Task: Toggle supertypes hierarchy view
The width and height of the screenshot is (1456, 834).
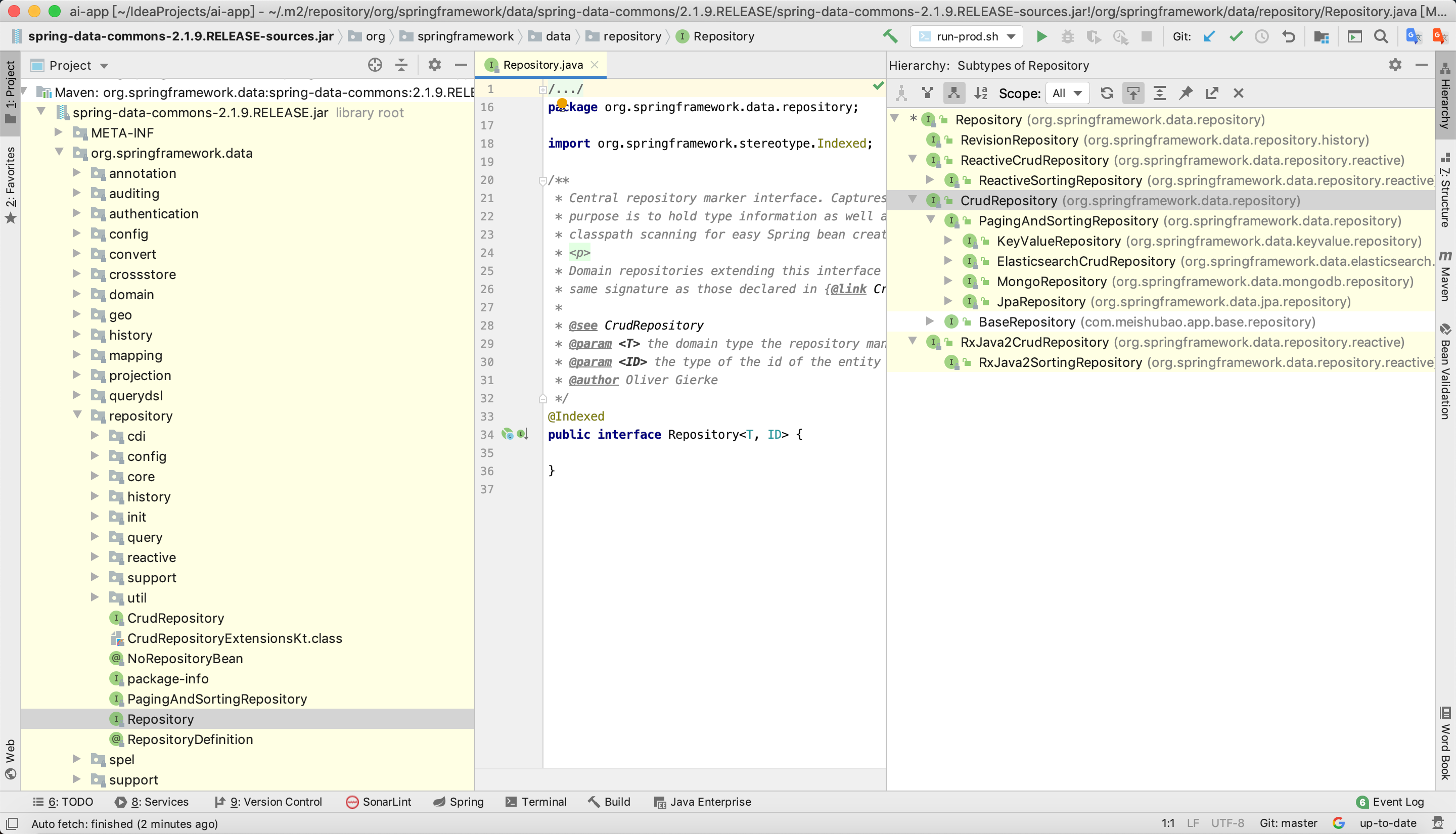Action: pyautogui.click(x=927, y=93)
